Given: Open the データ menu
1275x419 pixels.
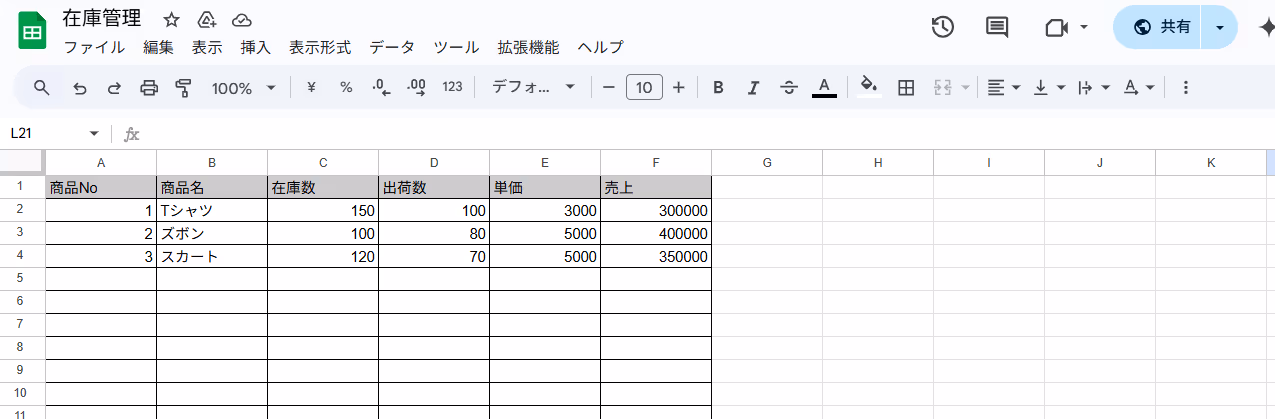Looking at the screenshot, I should tap(392, 47).
